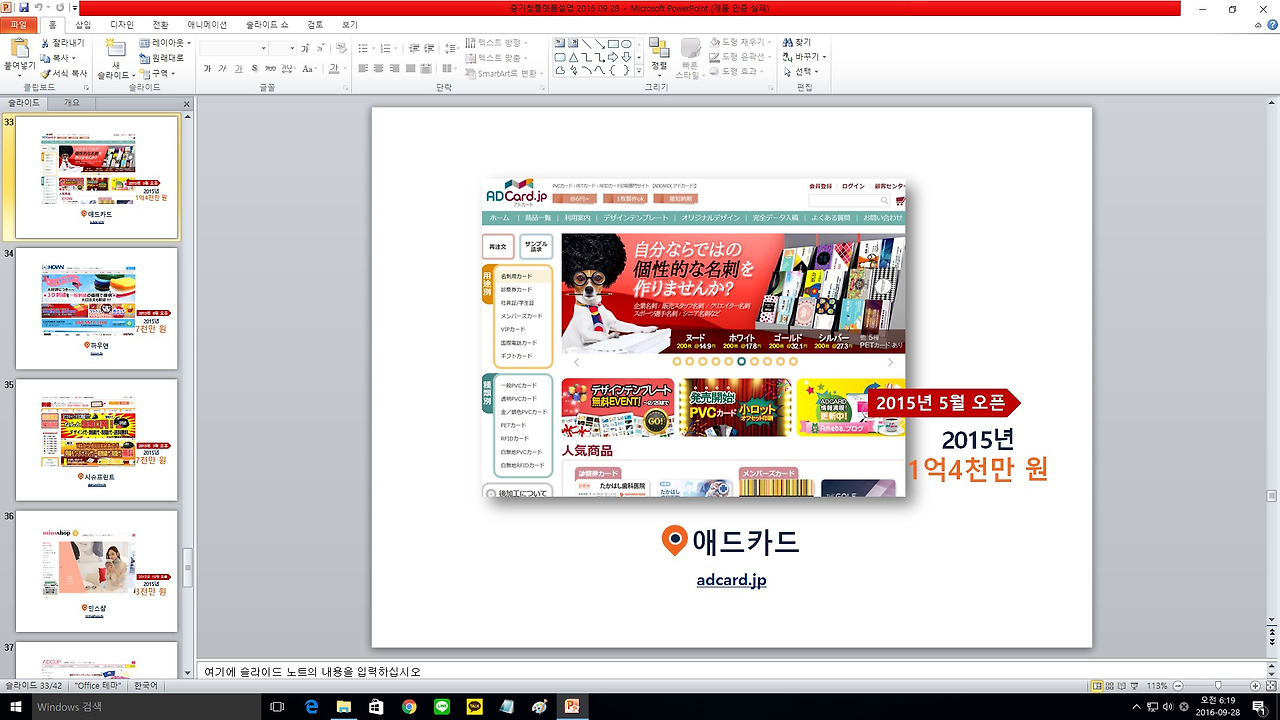Click Reset (원래대로) slide button
This screenshot has width=1280, height=720.
(161, 58)
